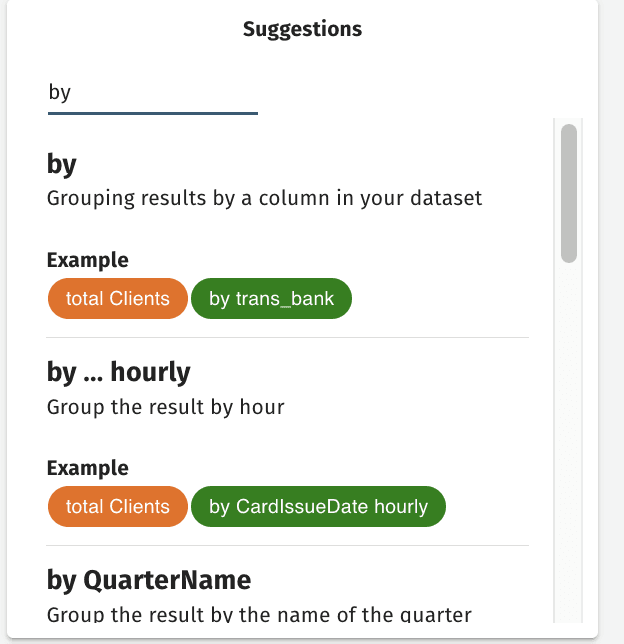
Task: Select the "by ... hourly" suggestion heading
Action: pyautogui.click(x=118, y=372)
